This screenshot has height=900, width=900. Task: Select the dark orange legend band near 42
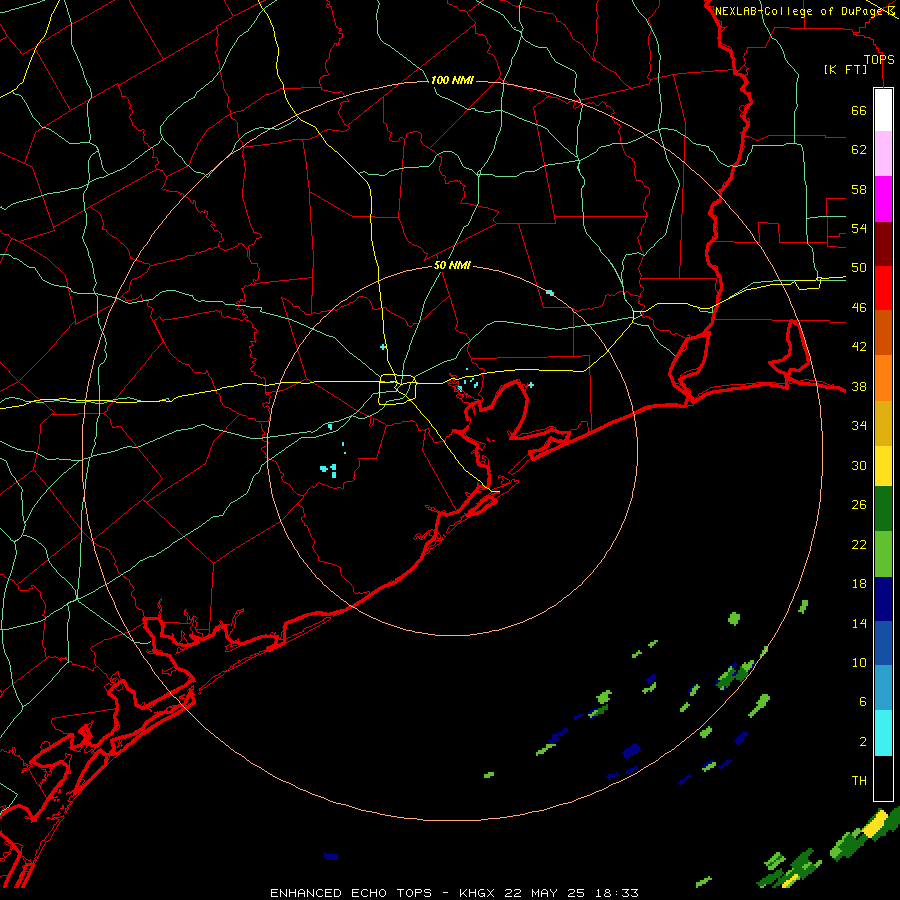[883, 333]
